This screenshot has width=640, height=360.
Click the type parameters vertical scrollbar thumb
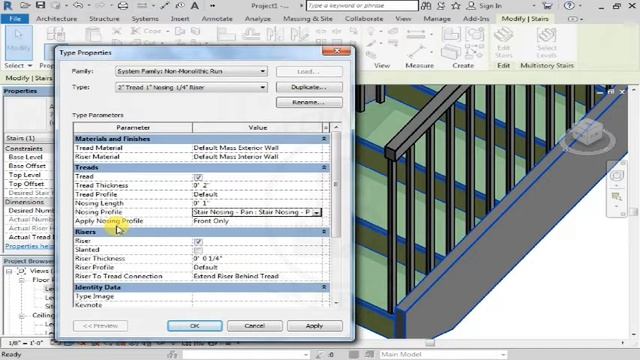(x=336, y=184)
